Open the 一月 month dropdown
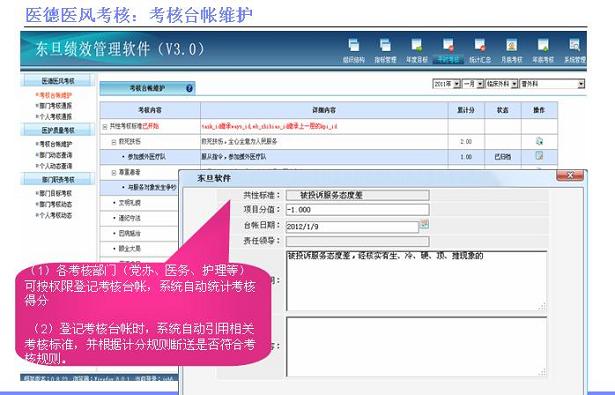Viewport: 615px width, 395px height. pos(473,84)
